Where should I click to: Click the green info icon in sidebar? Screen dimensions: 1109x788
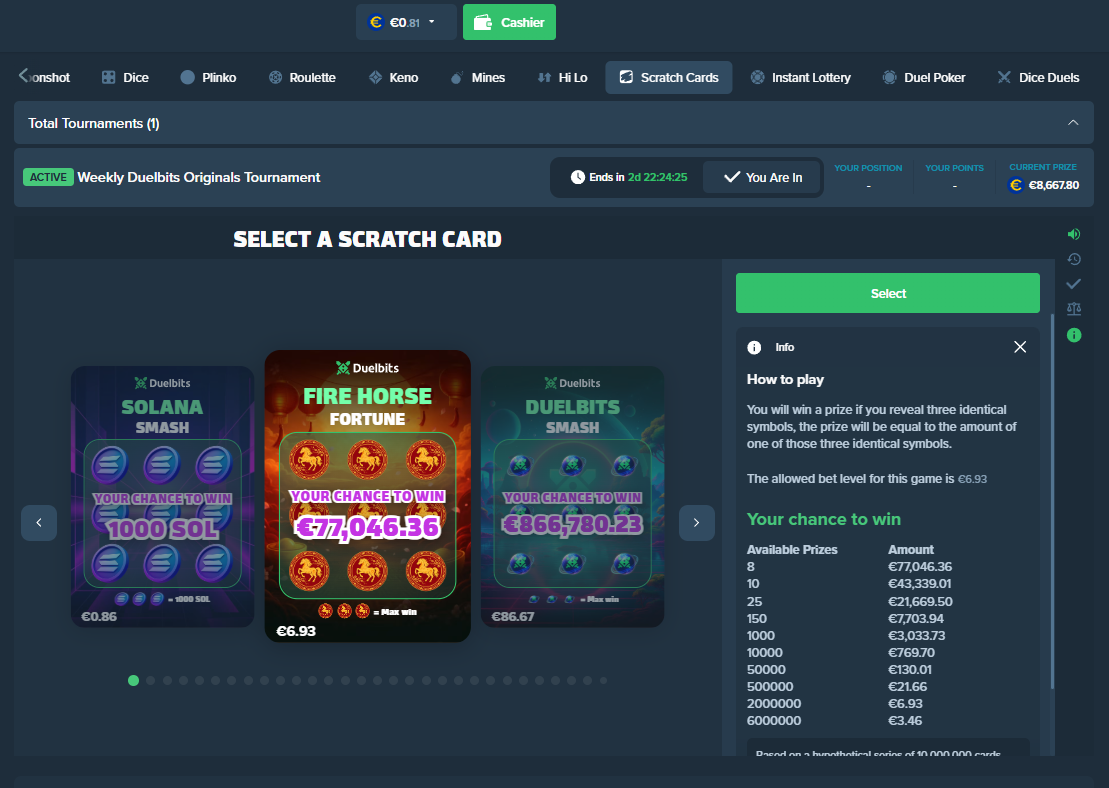(x=1074, y=334)
